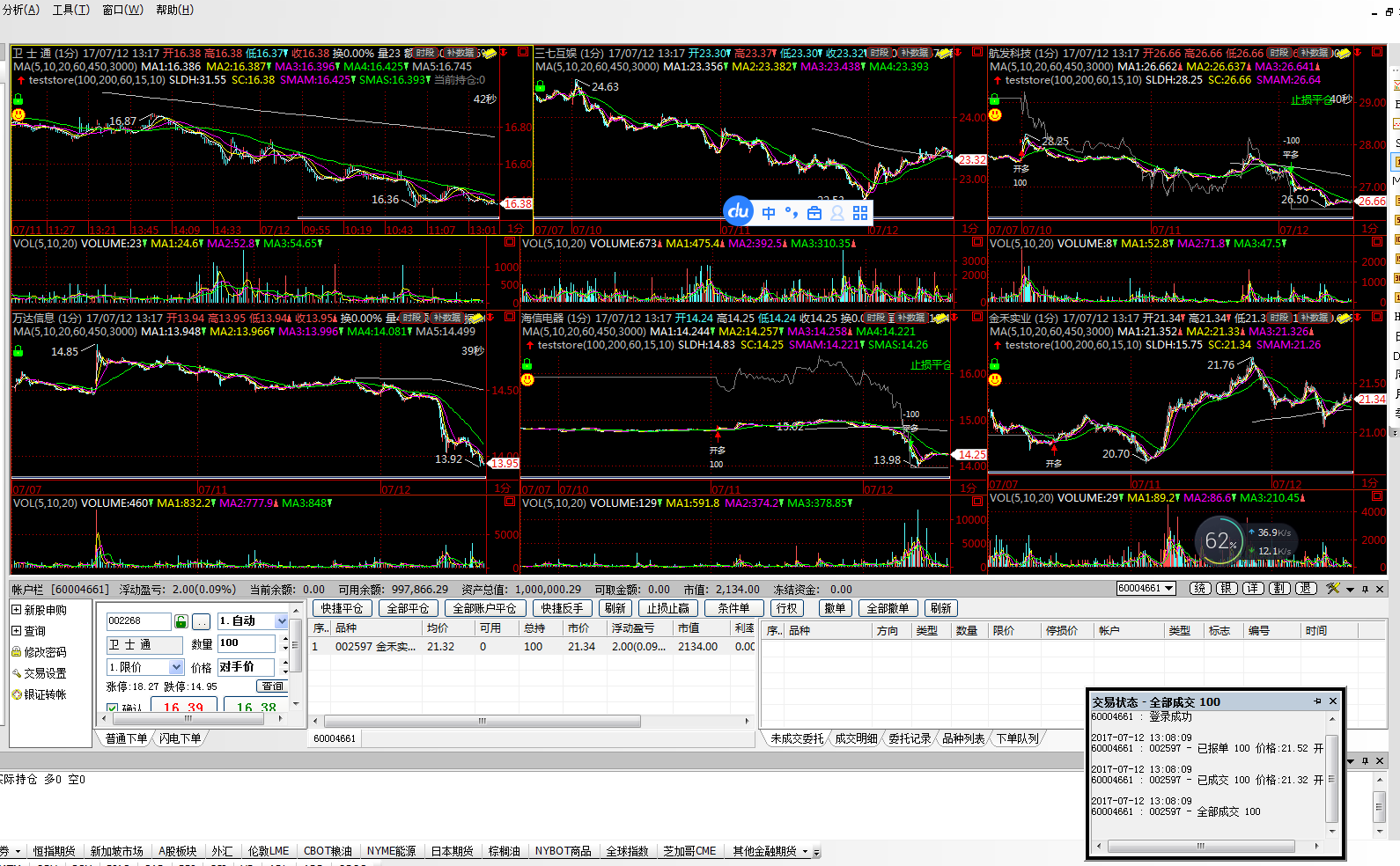Click the red 16.39 buy price button
Screen dimensions: 1400x866
[183, 706]
